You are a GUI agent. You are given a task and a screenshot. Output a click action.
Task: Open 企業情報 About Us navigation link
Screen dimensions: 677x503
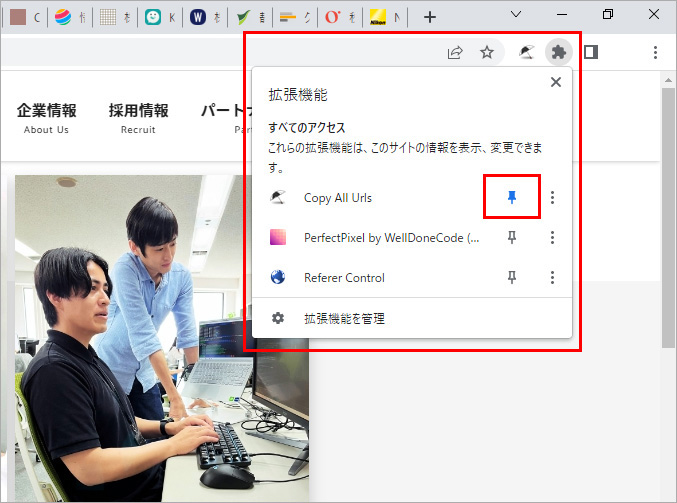pyautogui.click(x=47, y=118)
